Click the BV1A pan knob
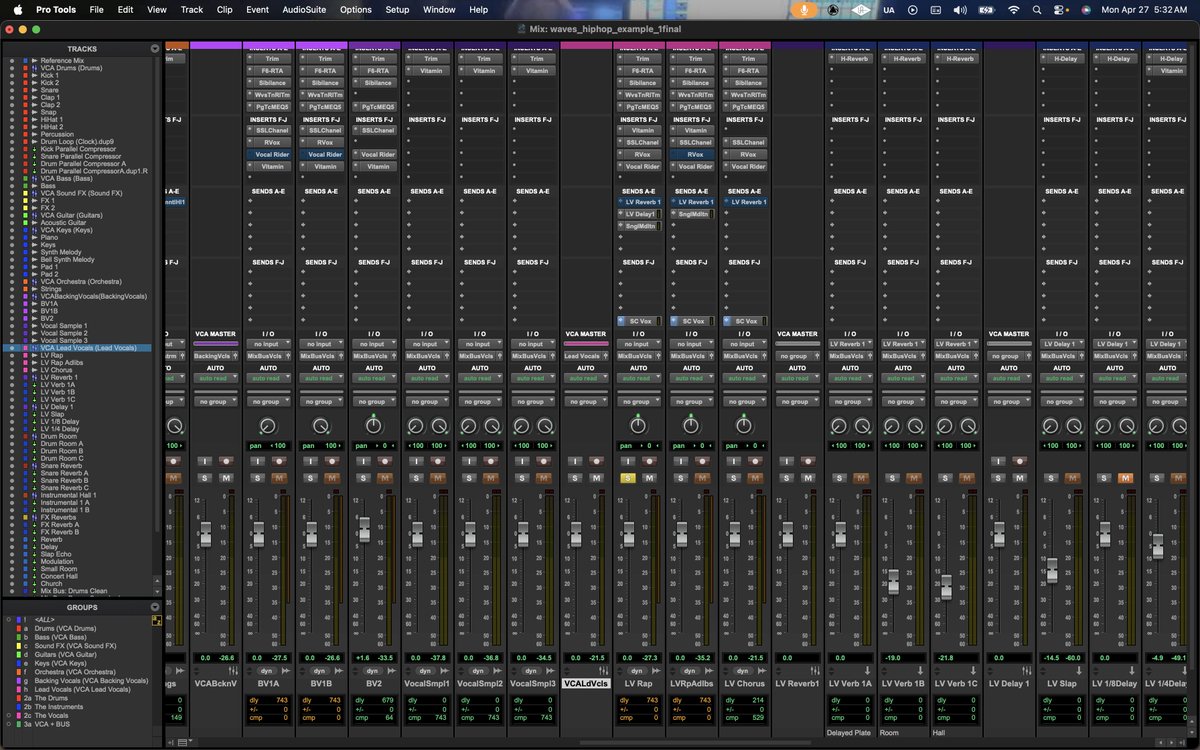This screenshot has height=750, width=1200. click(268, 425)
